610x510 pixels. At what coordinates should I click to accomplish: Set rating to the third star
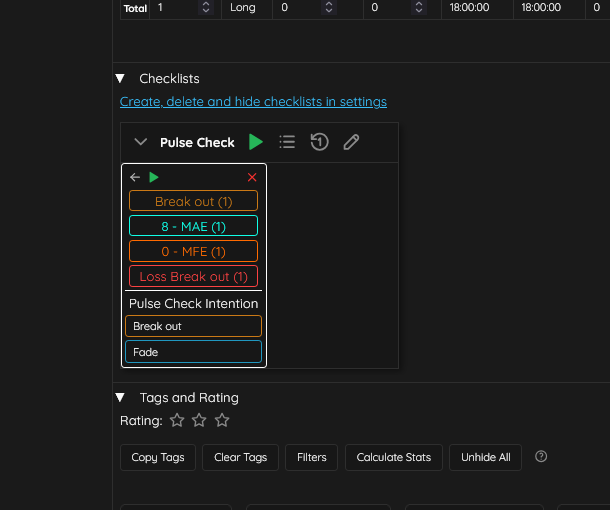(222, 420)
